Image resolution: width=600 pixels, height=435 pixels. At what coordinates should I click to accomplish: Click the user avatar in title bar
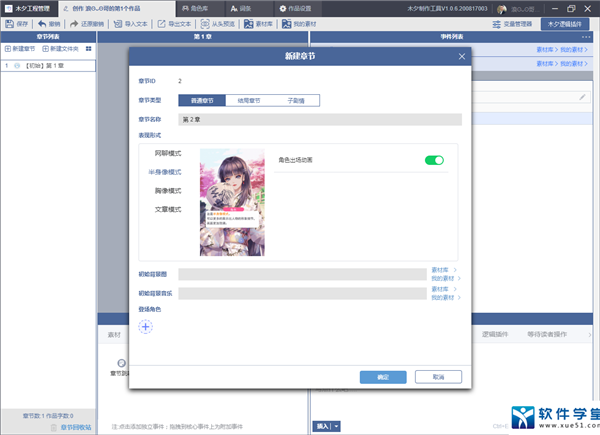click(x=502, y=9)
